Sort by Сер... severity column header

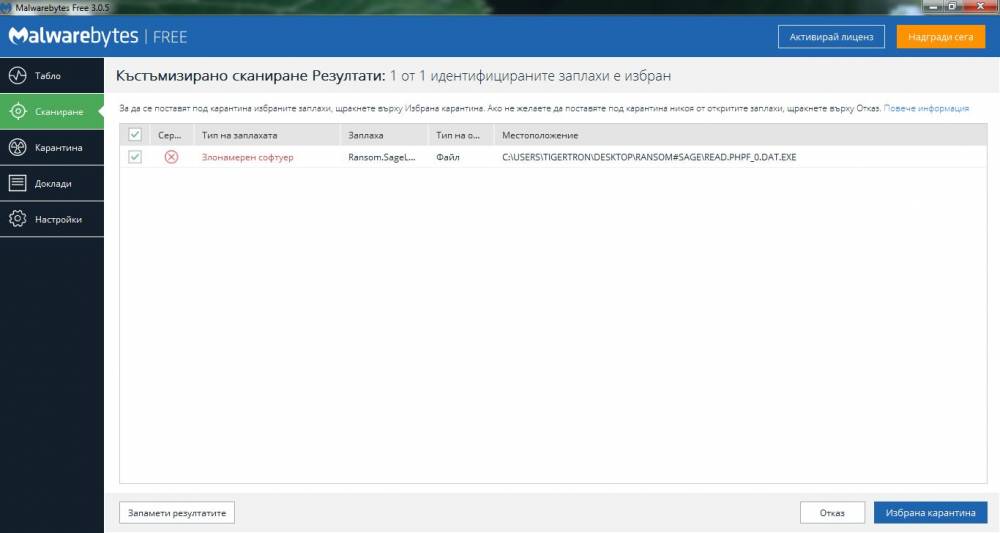pos(170,135)
